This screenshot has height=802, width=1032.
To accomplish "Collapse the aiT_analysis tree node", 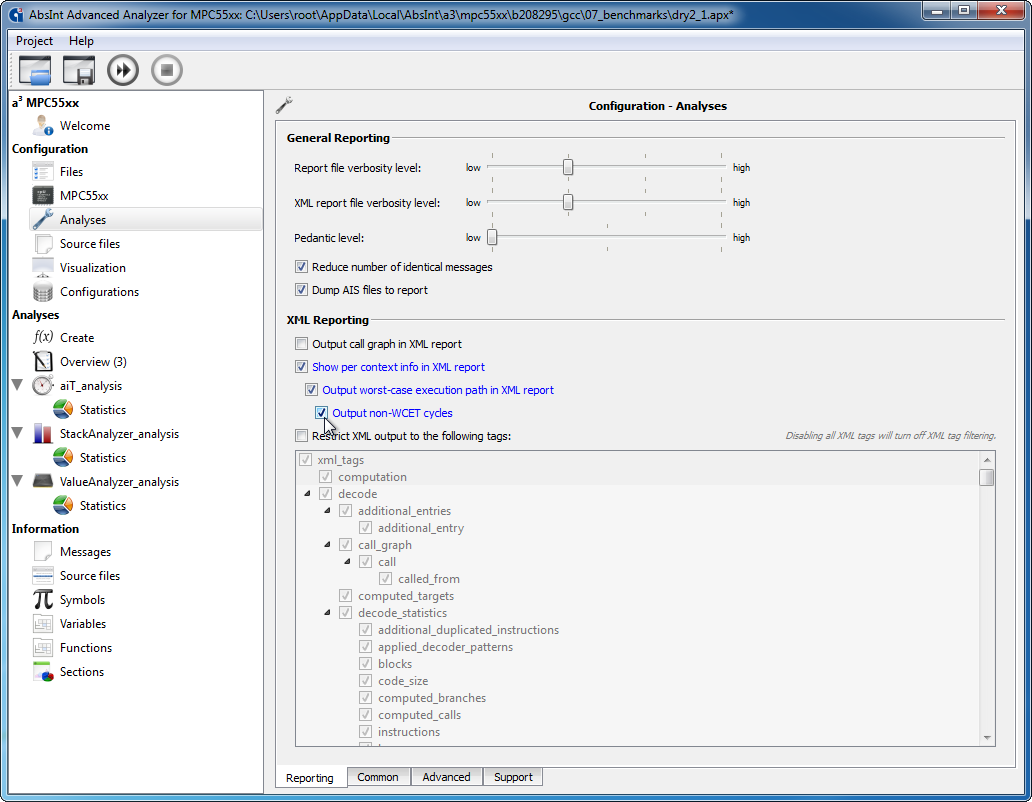I will 18,385.
